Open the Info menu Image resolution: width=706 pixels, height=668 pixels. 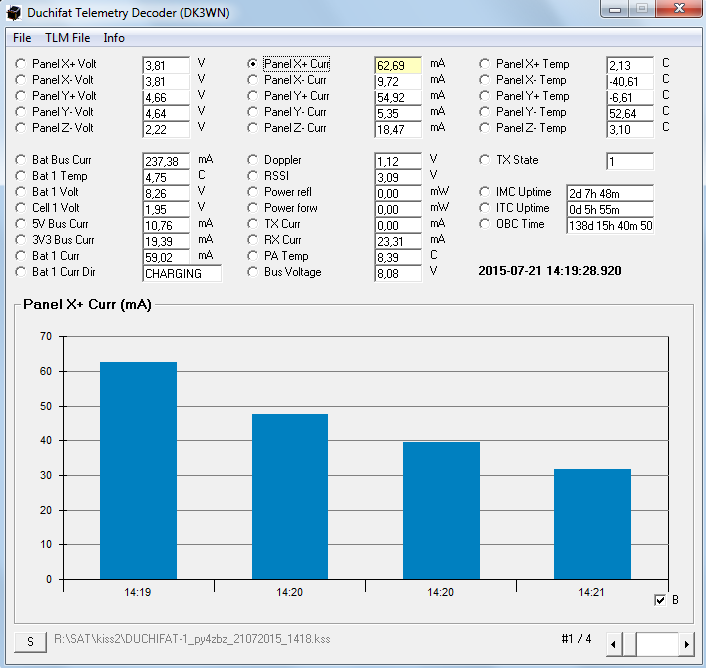pyautogui.click(x=114, y=38)
